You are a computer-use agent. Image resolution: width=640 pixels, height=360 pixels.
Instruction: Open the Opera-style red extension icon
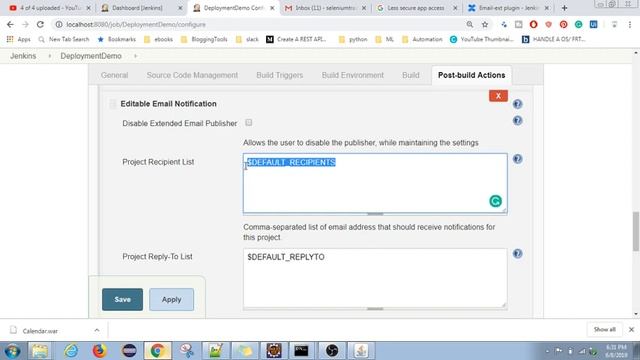coord(533,24)
